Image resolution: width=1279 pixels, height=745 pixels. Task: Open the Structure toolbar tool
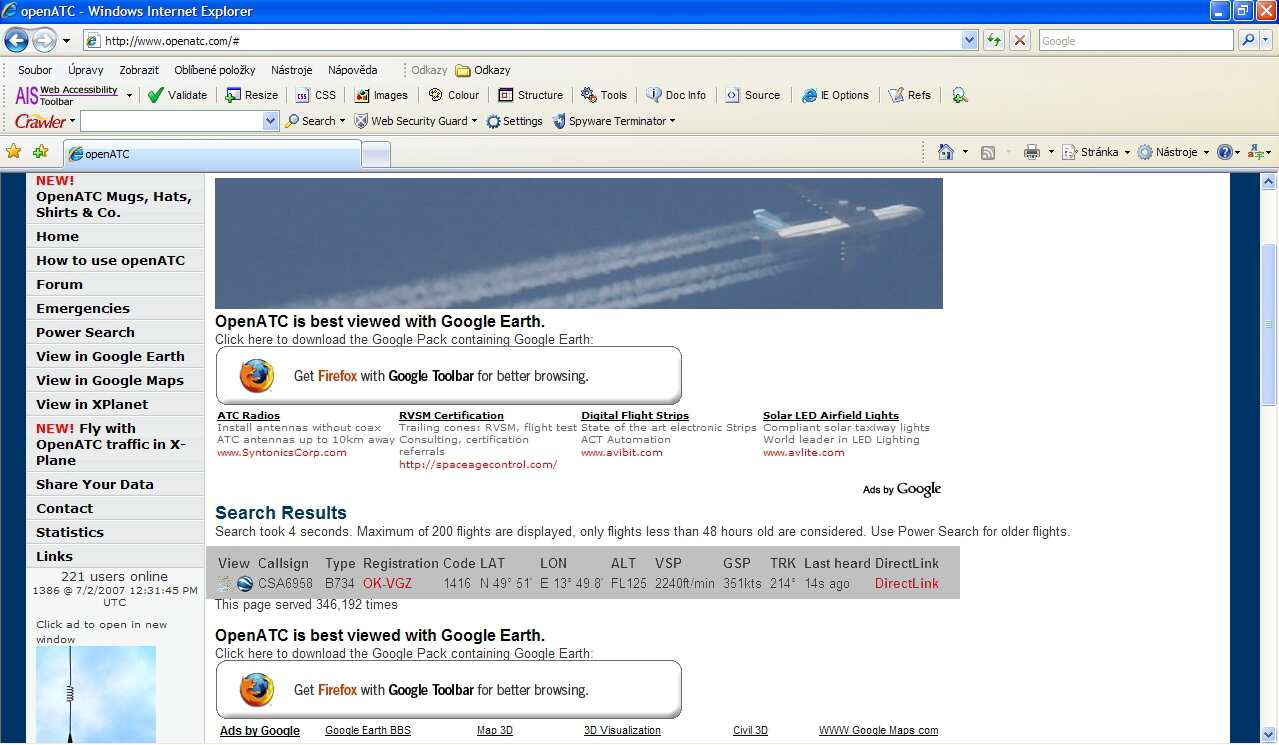click(530, 95)
